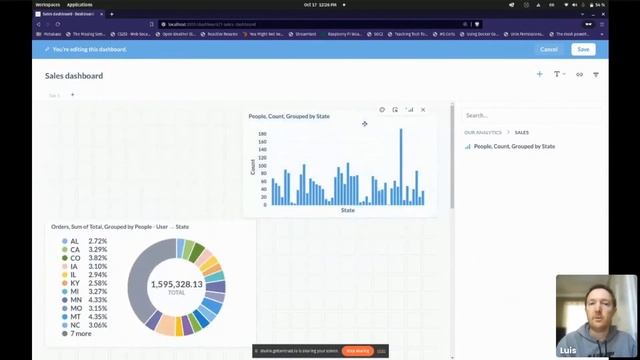Open the Raspberry Pi bookmark
Viewport: 640px width, 360px height.
point(342,34)
